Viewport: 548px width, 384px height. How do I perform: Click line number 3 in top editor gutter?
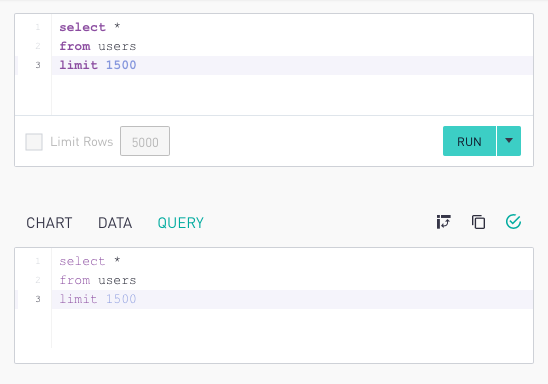click(38, 65)
